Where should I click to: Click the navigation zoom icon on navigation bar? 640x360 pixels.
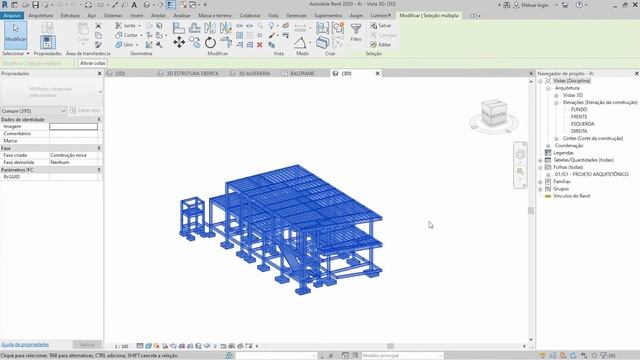click(x=520, y=172)
